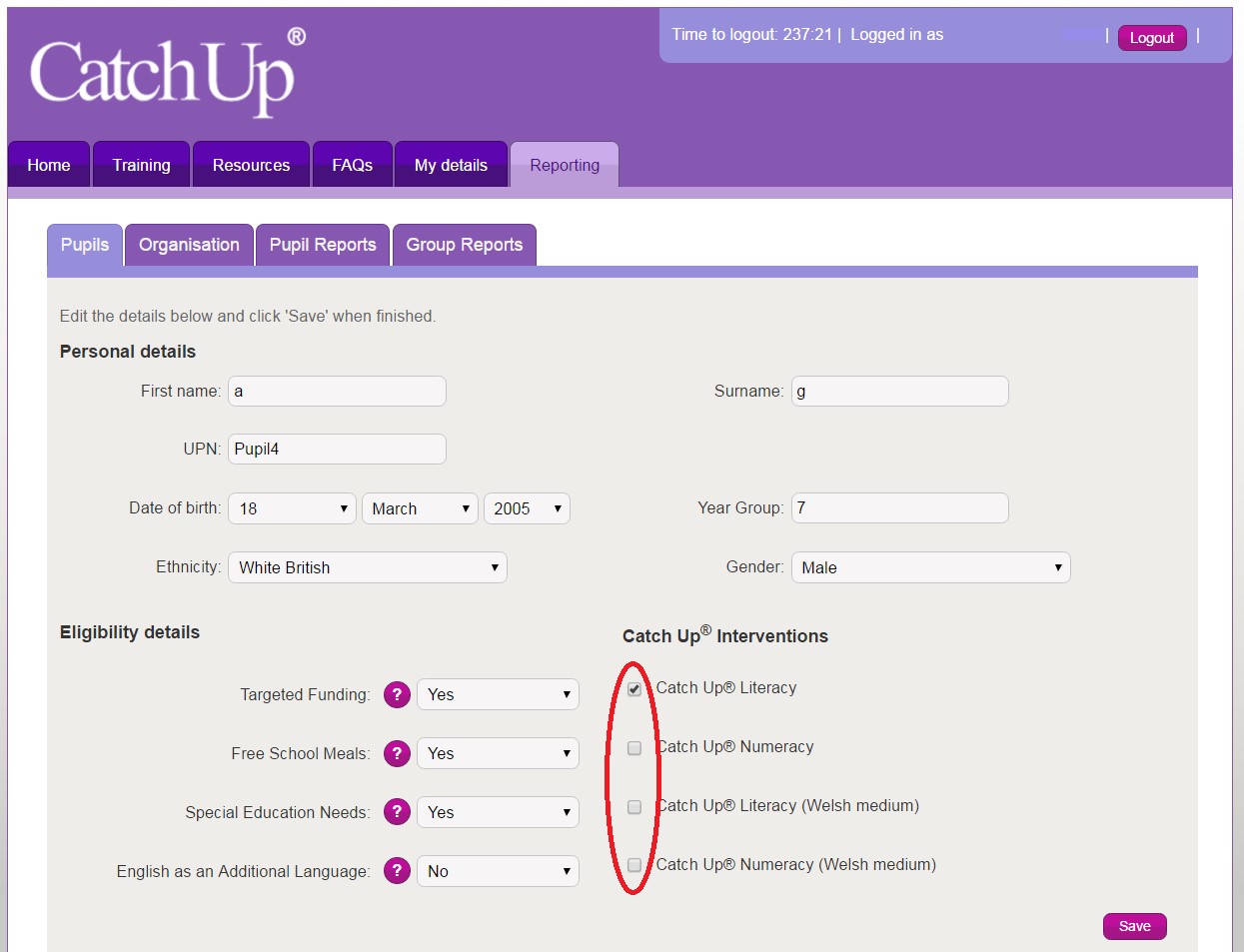Tick the Catch Up Numeracy checkbox
The width and height of the screenshot is (1244, 952).
(x=634, y=748)
